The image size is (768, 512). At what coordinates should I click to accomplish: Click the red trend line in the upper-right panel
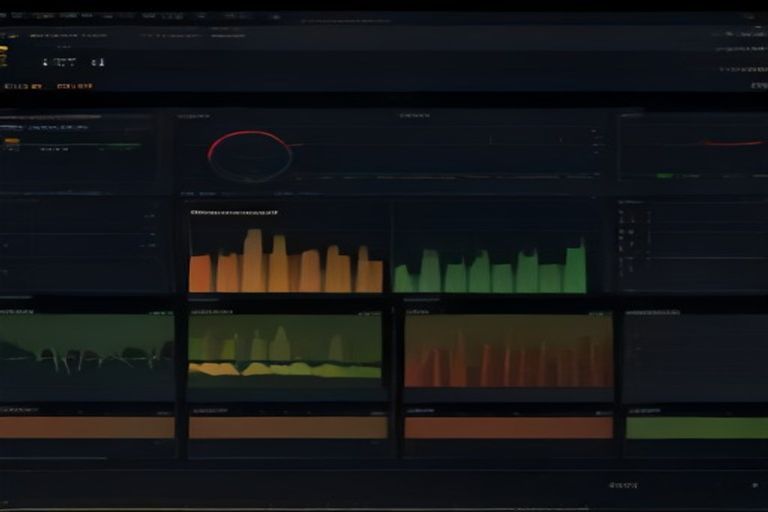point(733,143)
